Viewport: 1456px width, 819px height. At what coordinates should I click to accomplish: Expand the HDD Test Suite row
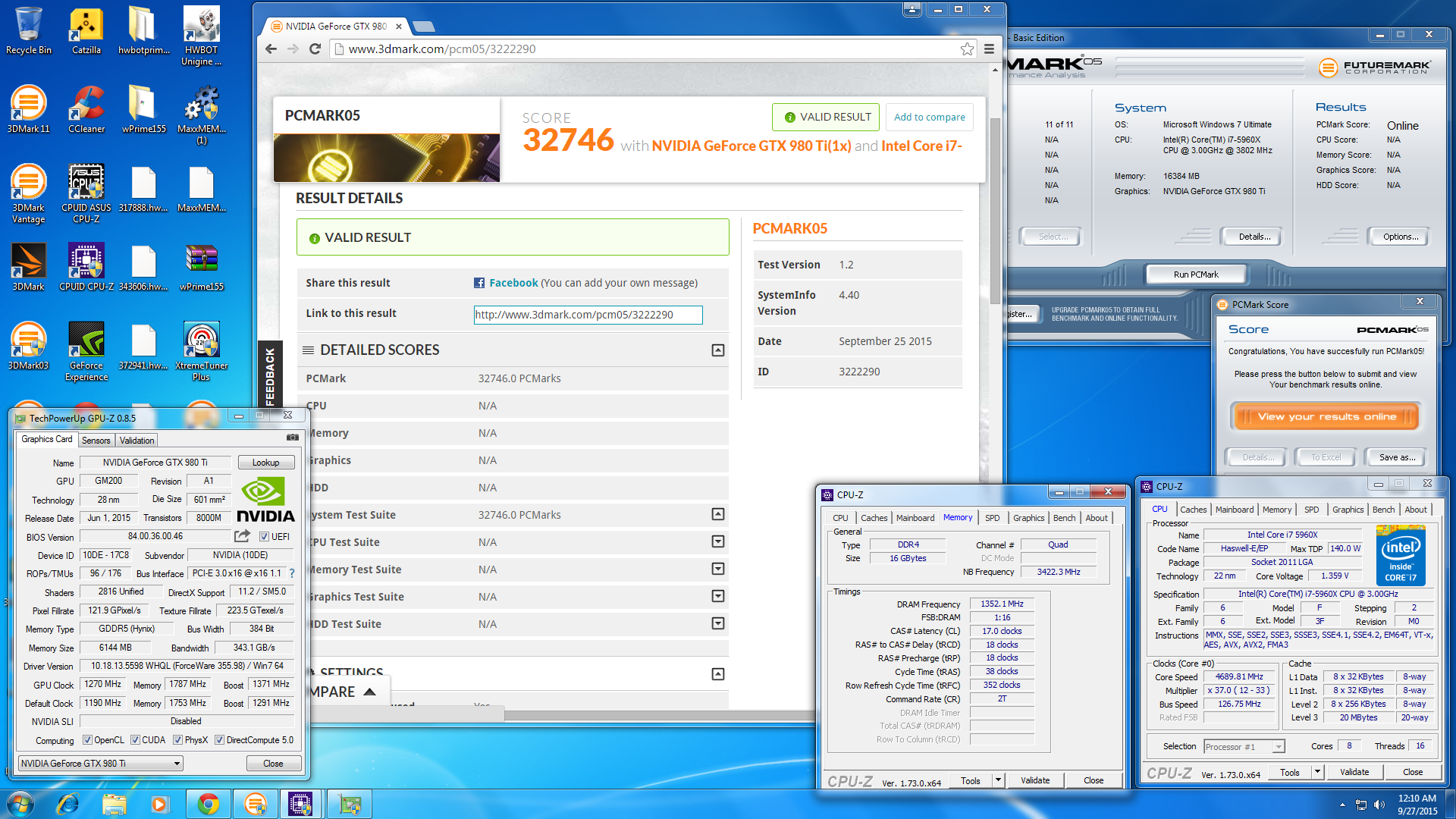717,624
